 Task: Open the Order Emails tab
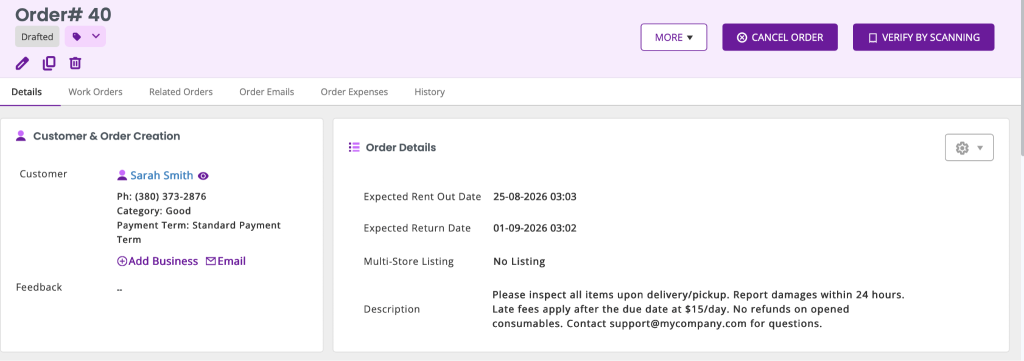click(x=266, y=92)
